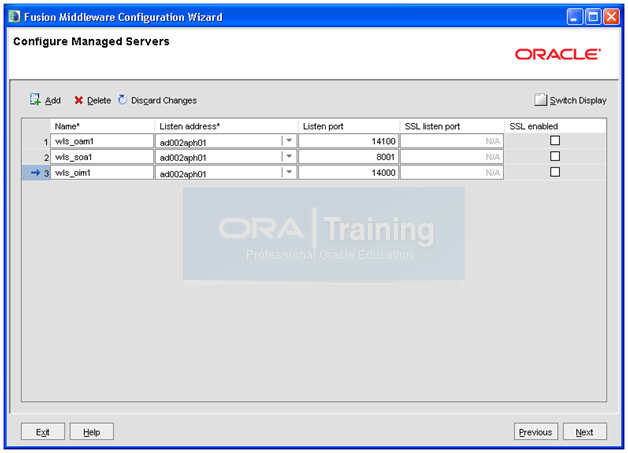Click the Delete label in toolbar
The image size is (628, 453).
point(99,101)
